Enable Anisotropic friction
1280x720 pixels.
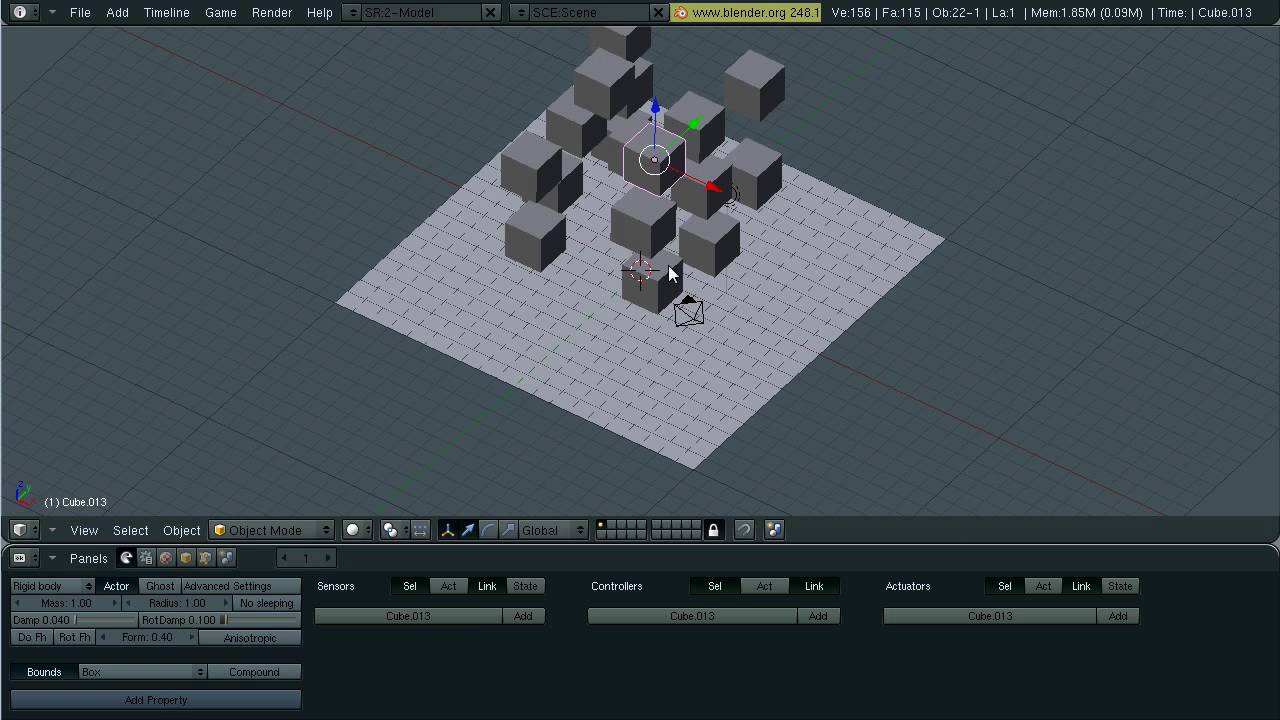(250, 638)
